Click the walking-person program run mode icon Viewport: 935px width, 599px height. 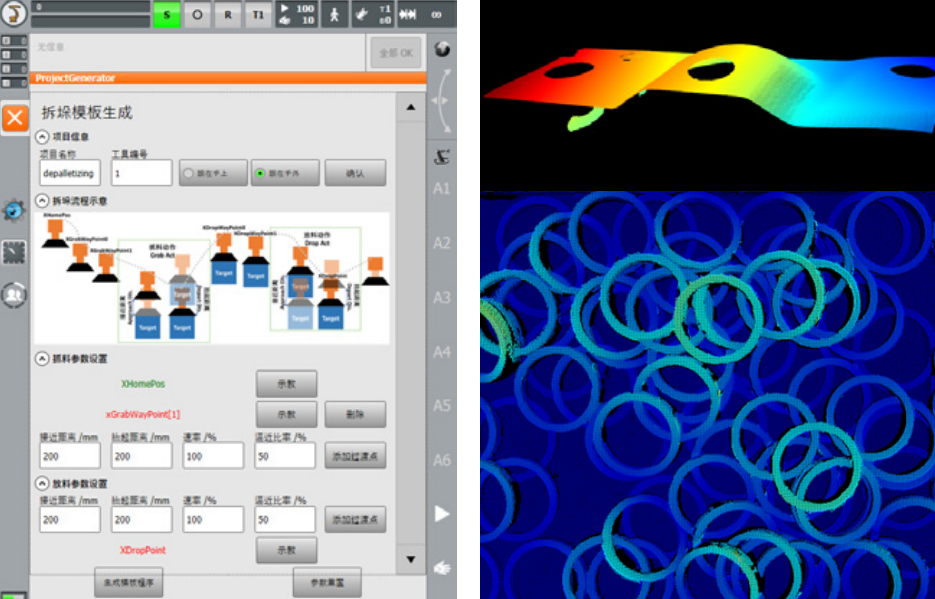coord(335,14)
